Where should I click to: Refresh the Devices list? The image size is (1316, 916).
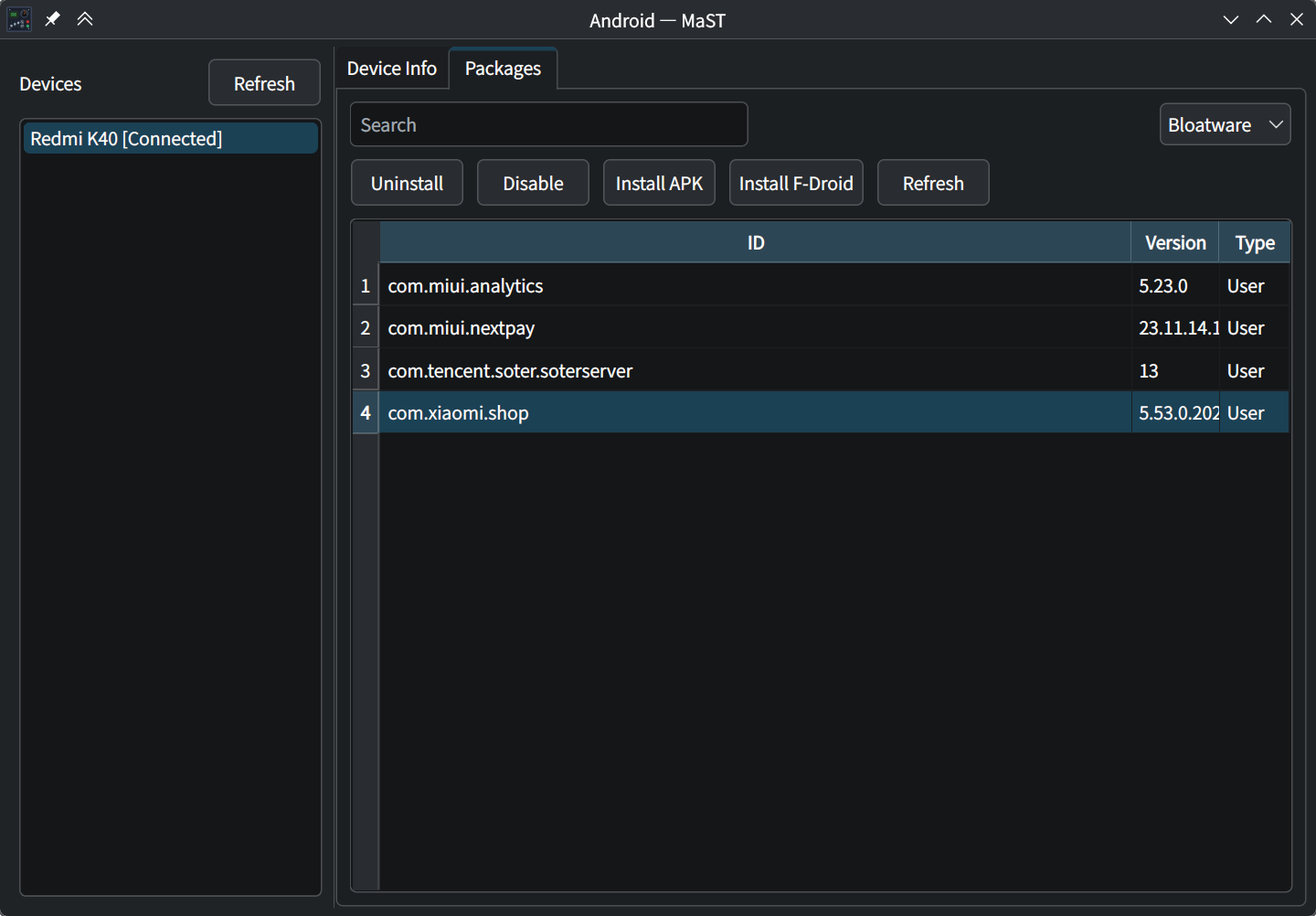click(x=264, y=83)
